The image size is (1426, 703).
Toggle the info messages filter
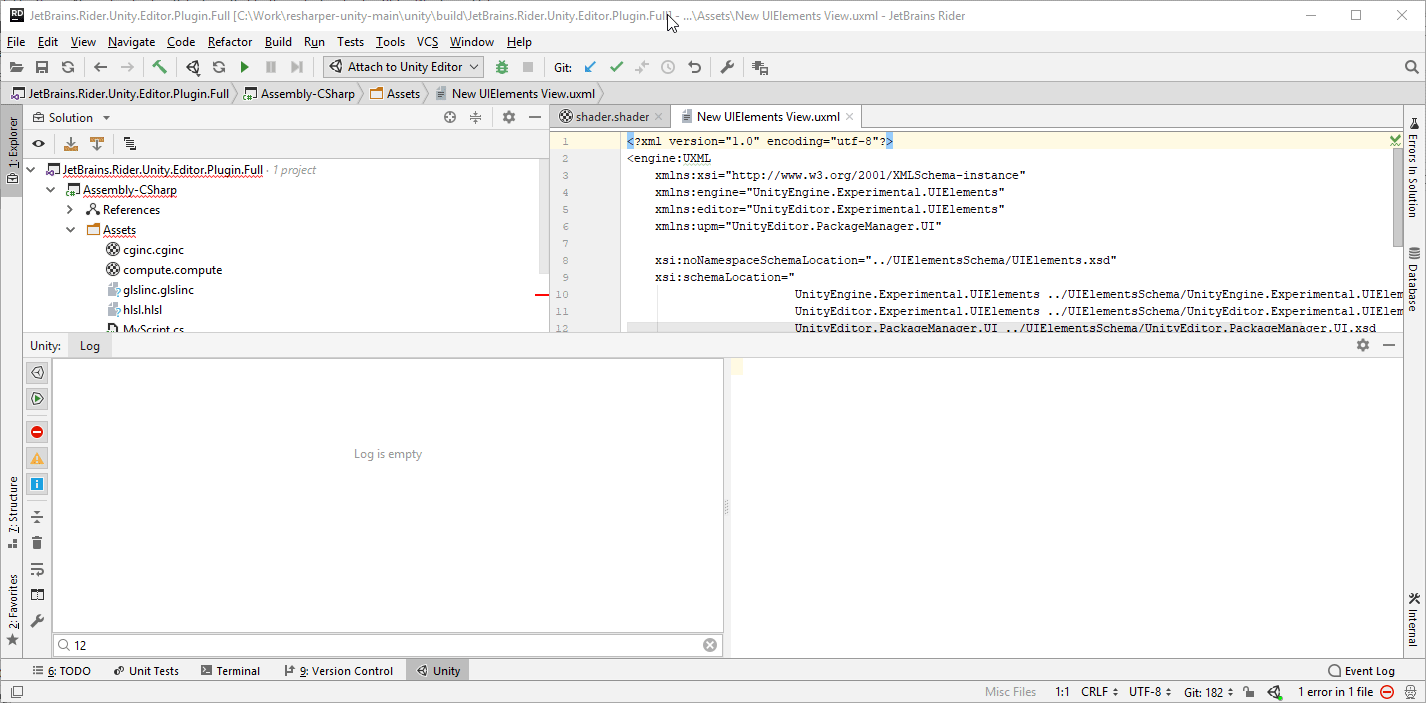point(37,484)
